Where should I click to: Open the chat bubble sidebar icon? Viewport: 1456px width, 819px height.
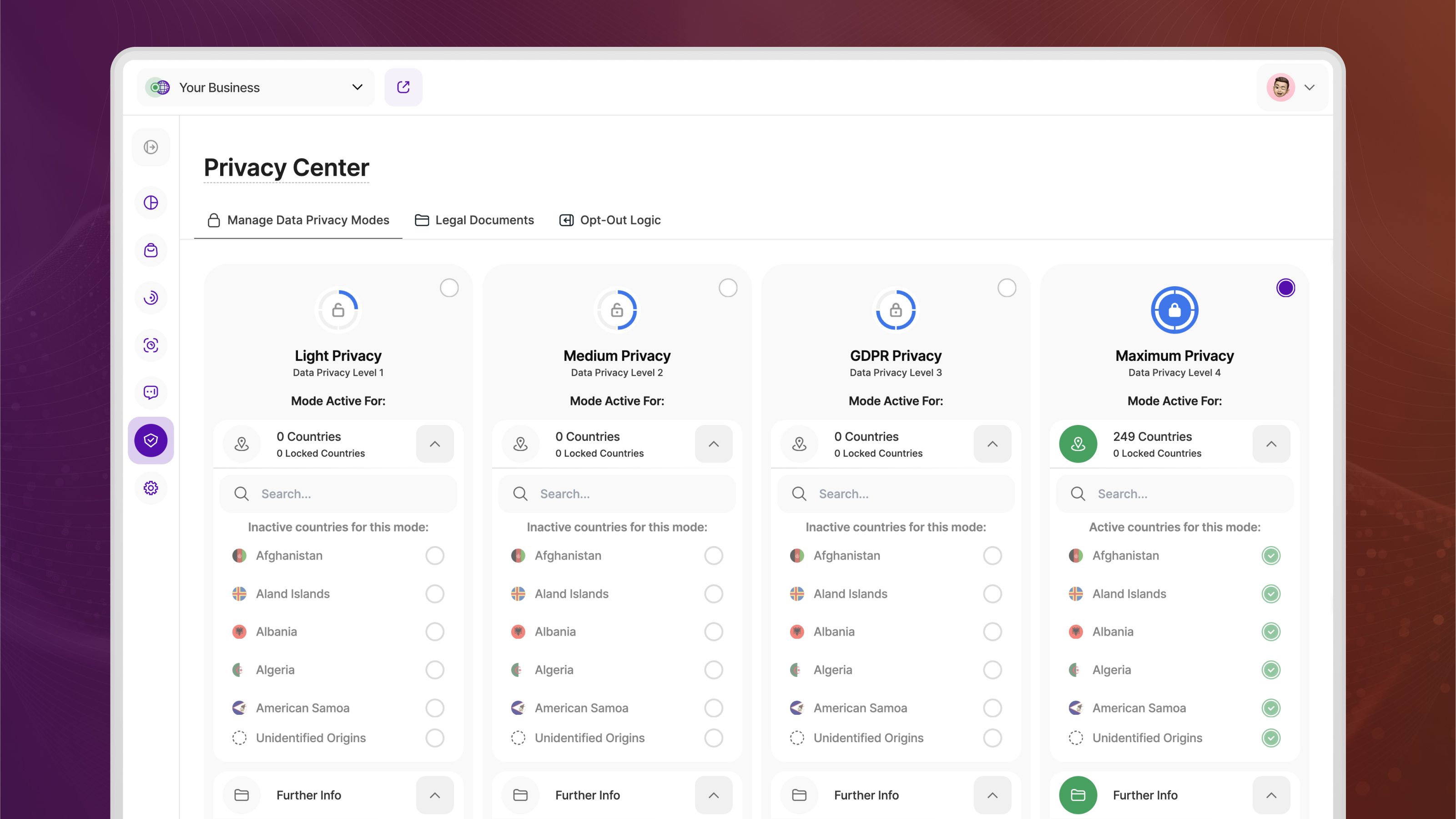151,392
